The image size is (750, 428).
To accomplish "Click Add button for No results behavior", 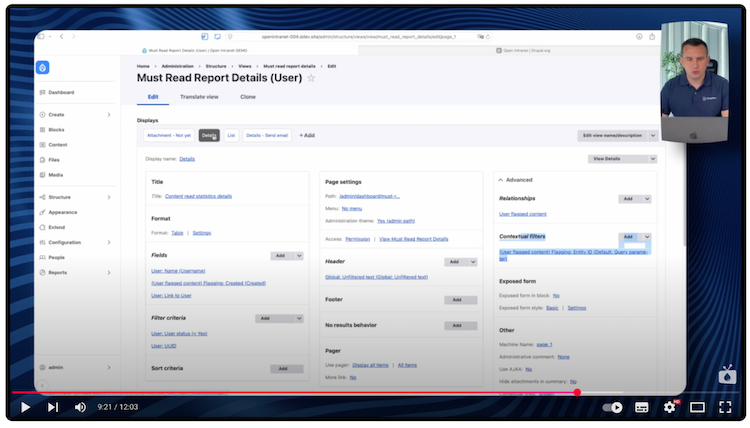I will pos(461,325).
